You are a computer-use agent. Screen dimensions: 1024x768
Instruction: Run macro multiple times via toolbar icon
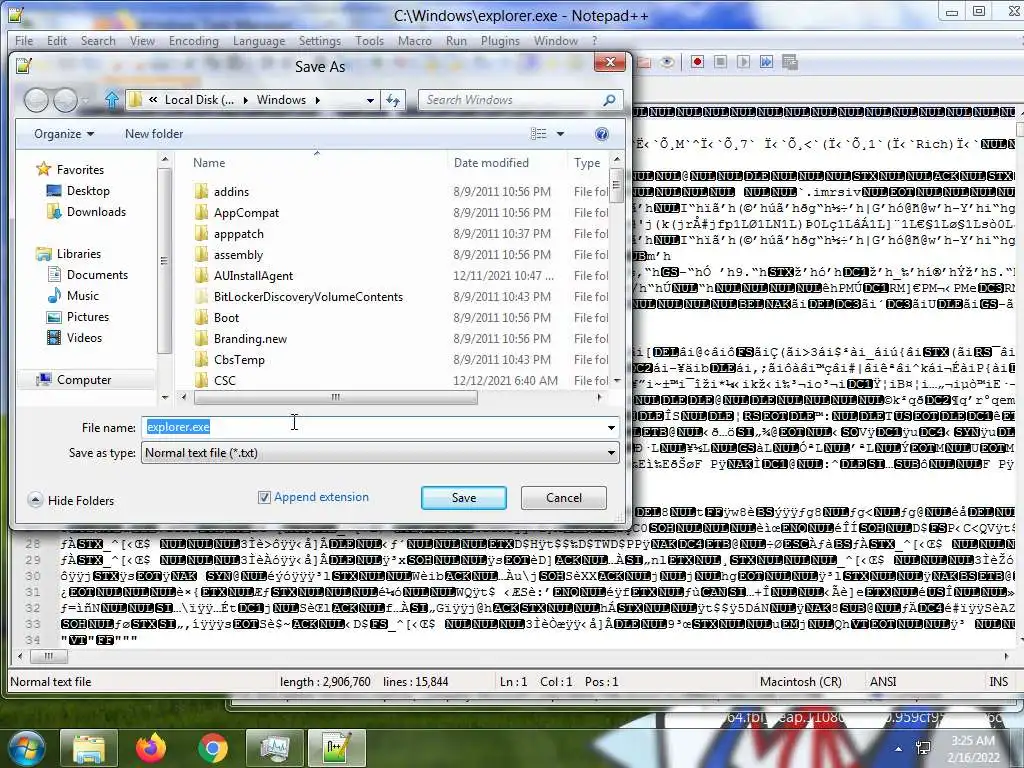[x=766, y=62]
